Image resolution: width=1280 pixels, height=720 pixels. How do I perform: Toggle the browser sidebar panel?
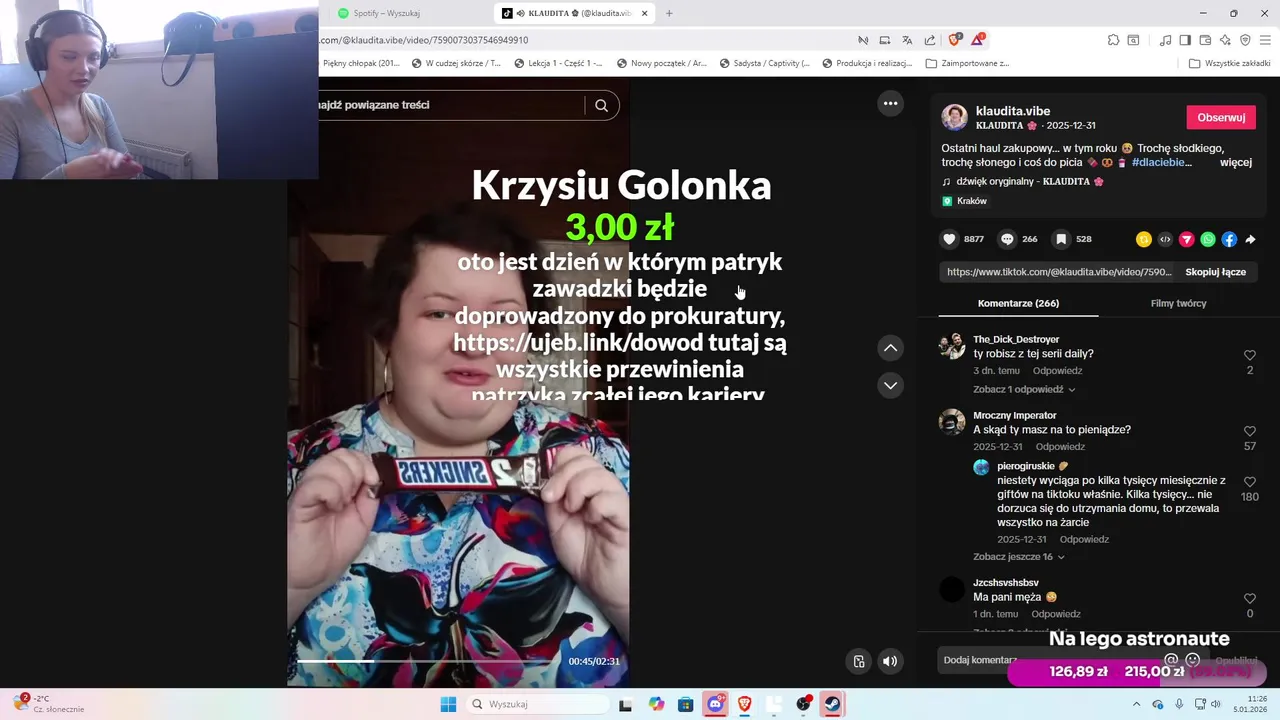coord(1185,40)
